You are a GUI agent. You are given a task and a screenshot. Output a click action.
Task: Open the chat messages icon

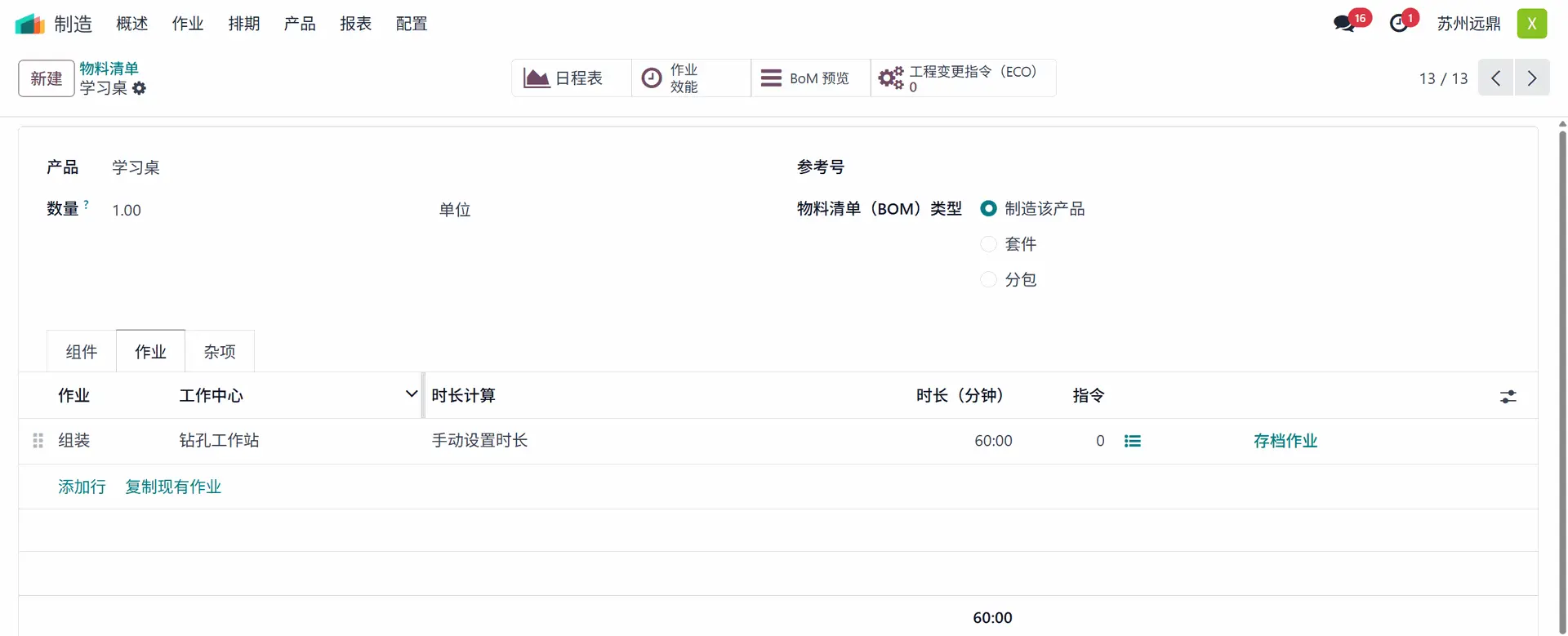[1343, 24]
